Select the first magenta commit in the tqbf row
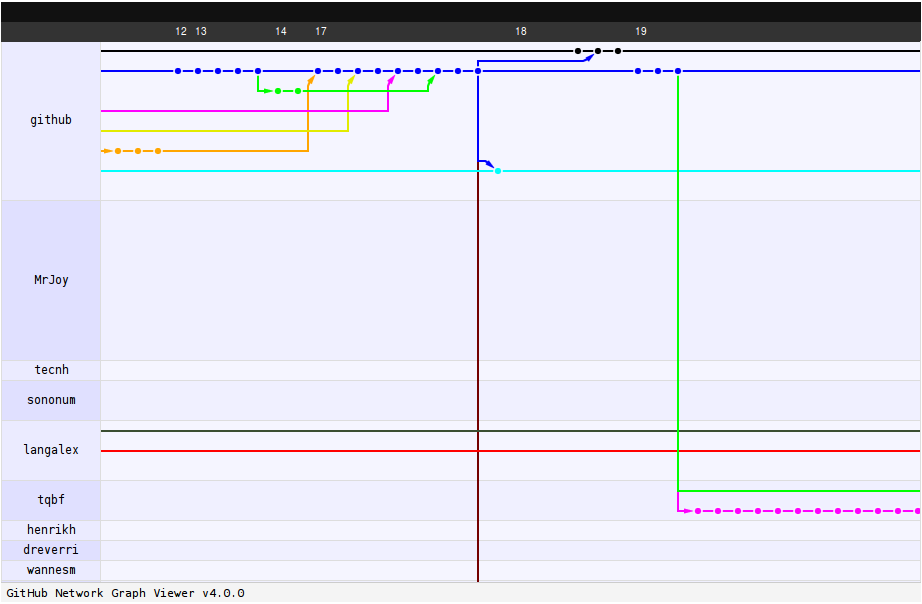Screen dimensions: 922x604 point(698,511)
